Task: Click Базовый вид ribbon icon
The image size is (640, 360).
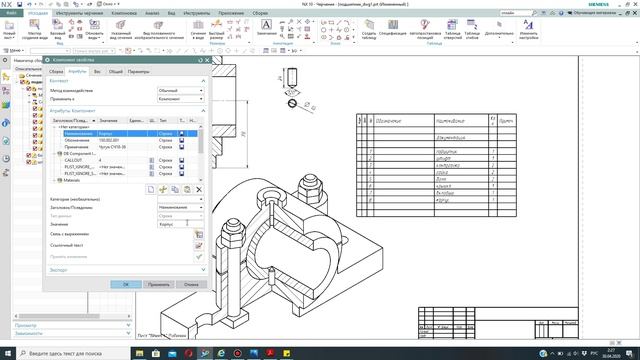Action: click(x=58, y=29)
